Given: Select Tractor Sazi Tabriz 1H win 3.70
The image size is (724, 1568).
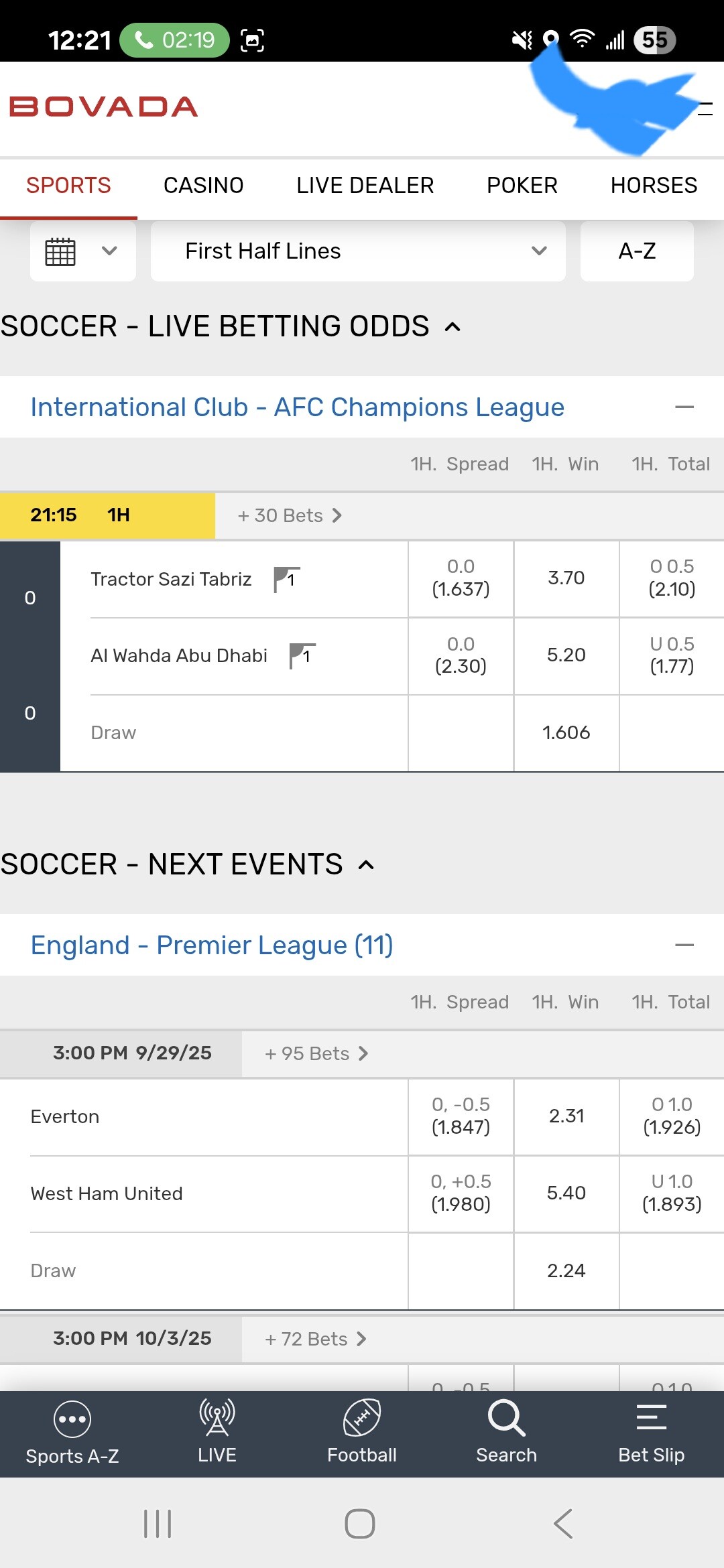Looking at the screenshot, I should 566,578.
